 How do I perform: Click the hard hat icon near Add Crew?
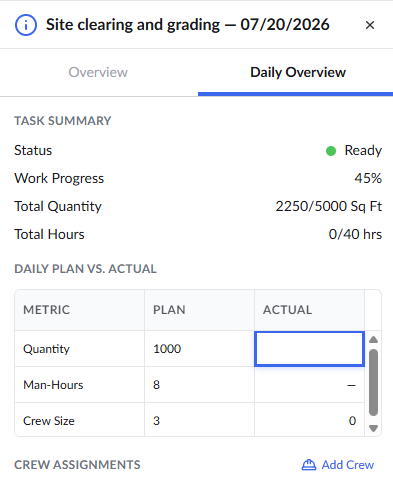[x=309, y=465]
